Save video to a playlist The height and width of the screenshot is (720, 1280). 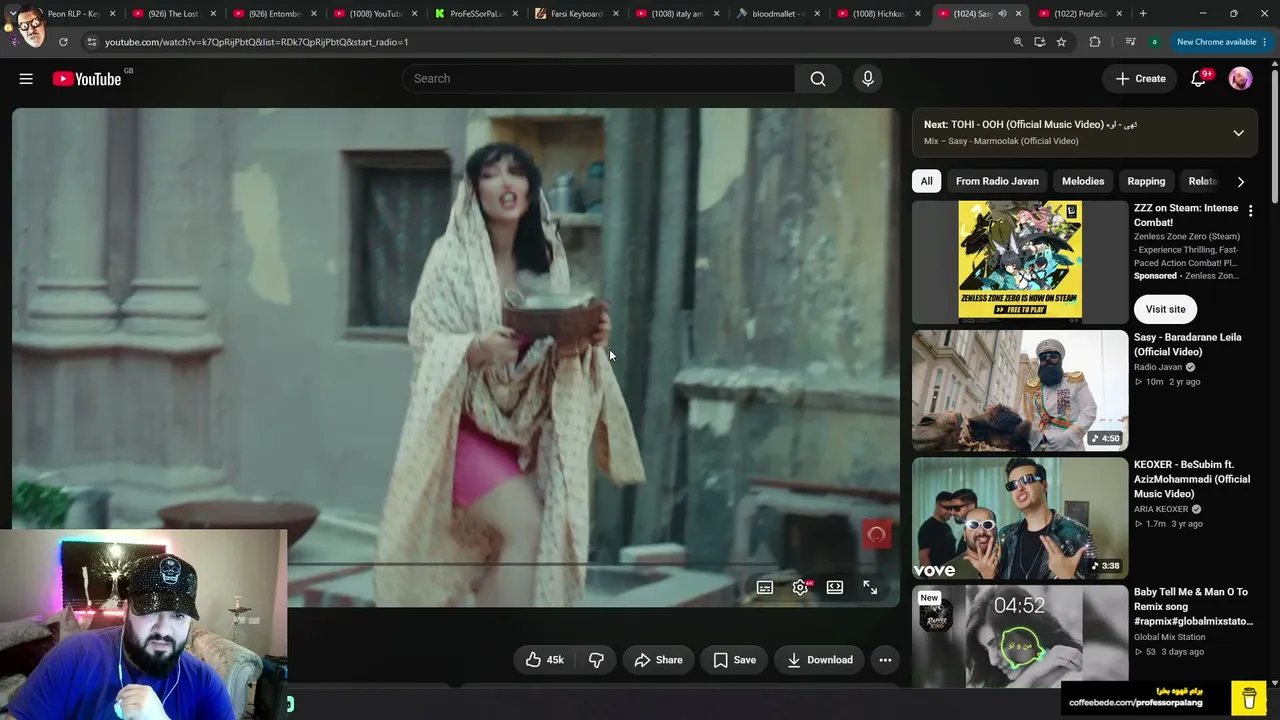pos(734,660)
